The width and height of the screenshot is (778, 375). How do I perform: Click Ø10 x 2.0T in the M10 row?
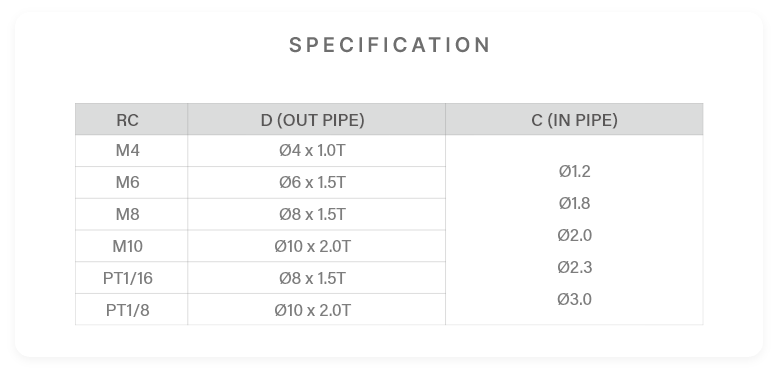click(313, 246)
